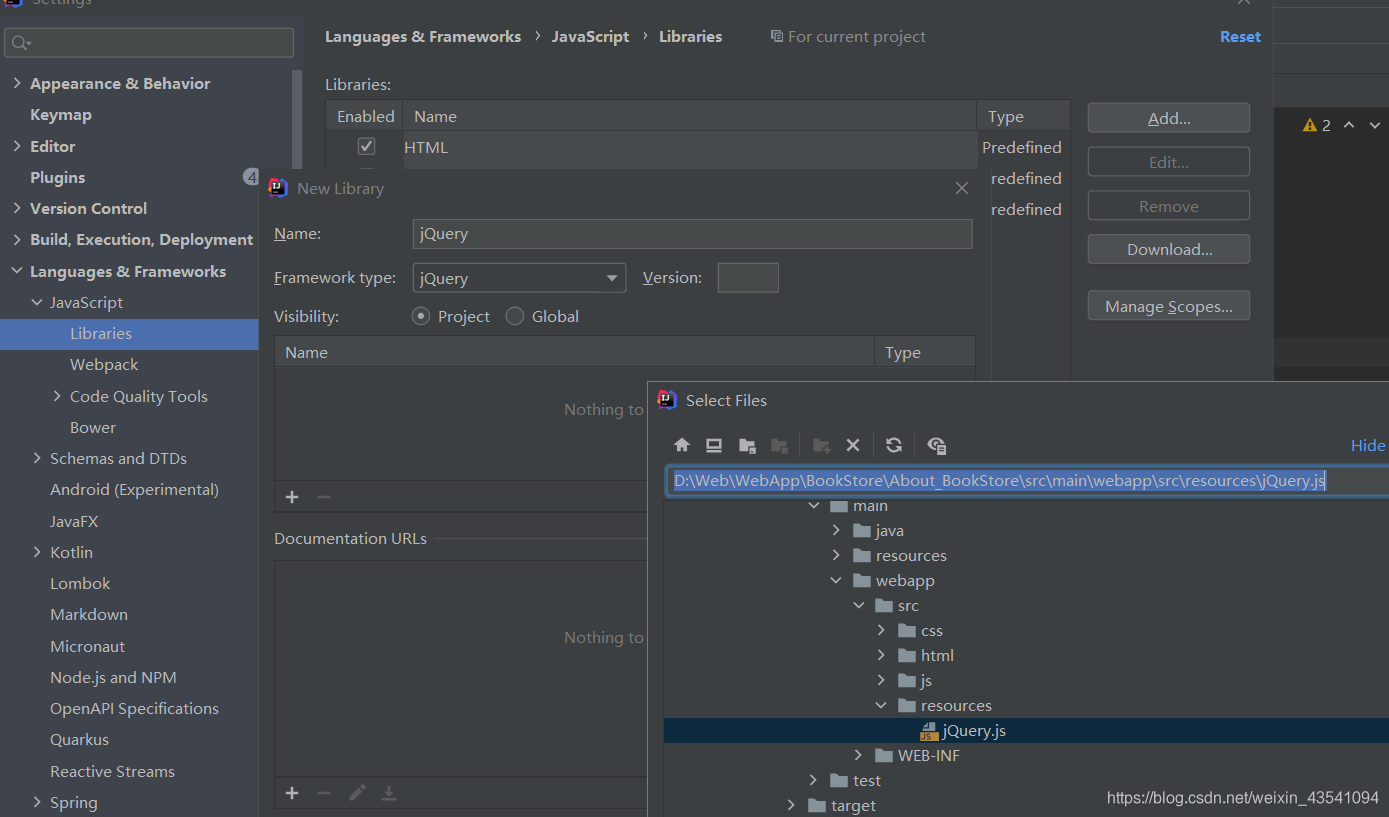
Task: Click Add... library button
Action: [1169, 118]
